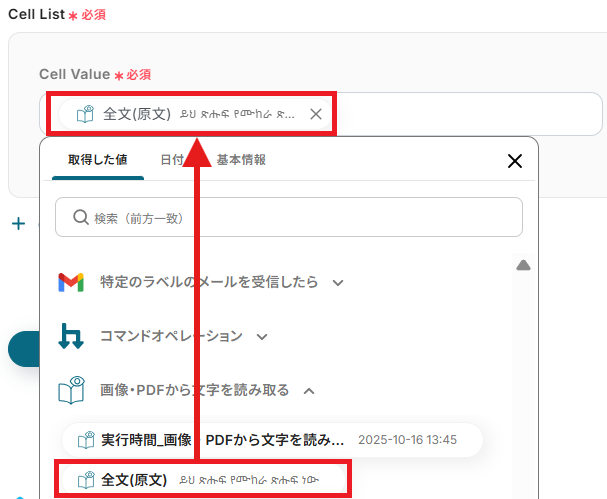Collapse the 画像・PDFから文字を読み取る section
This screenshot has height=499, width=607.
tap(309, 391)
